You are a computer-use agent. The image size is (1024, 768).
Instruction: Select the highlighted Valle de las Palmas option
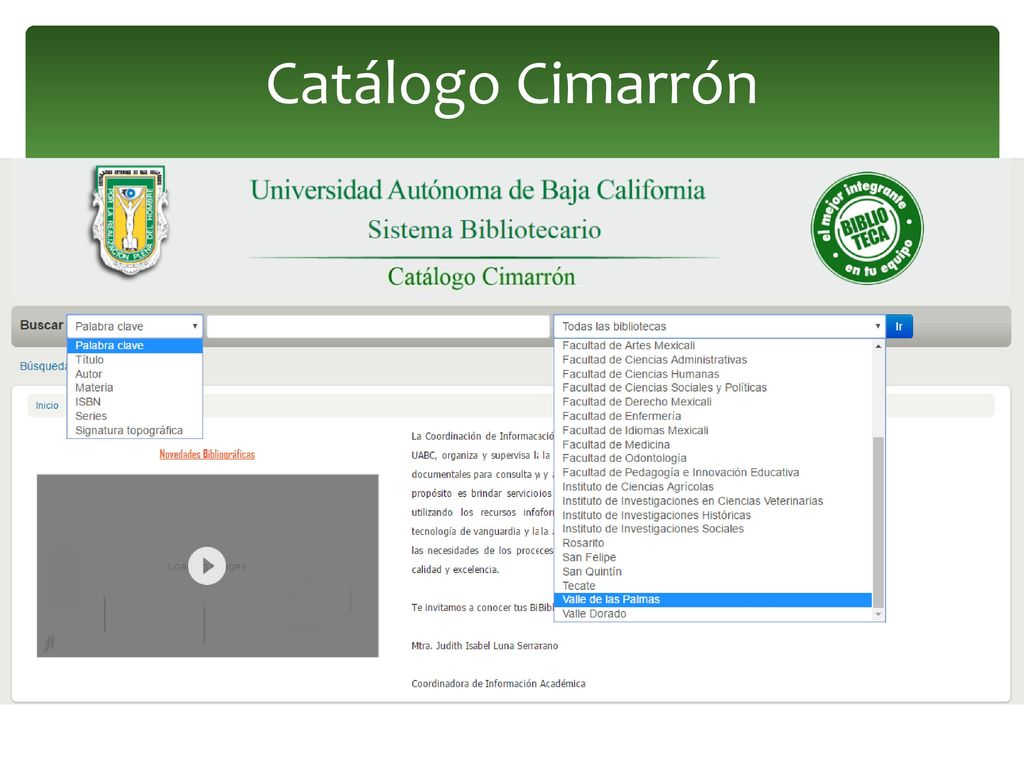[713, 600]
